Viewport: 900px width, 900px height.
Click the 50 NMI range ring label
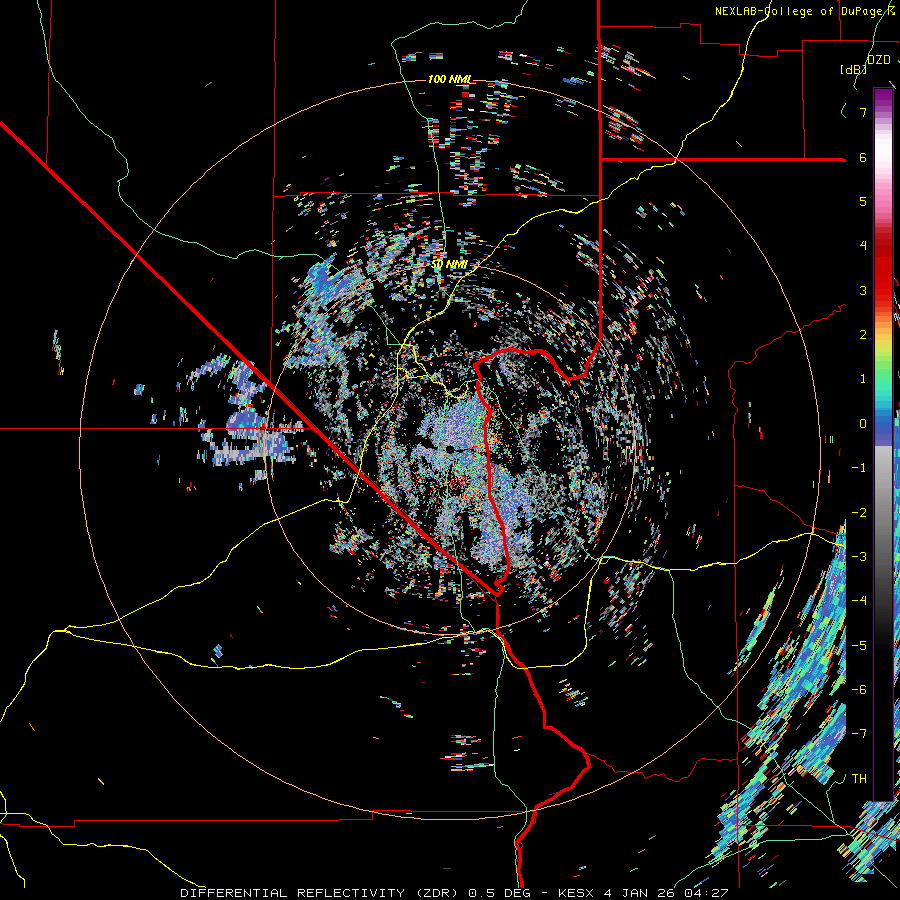pyautogui.click(x=449, y=265)
